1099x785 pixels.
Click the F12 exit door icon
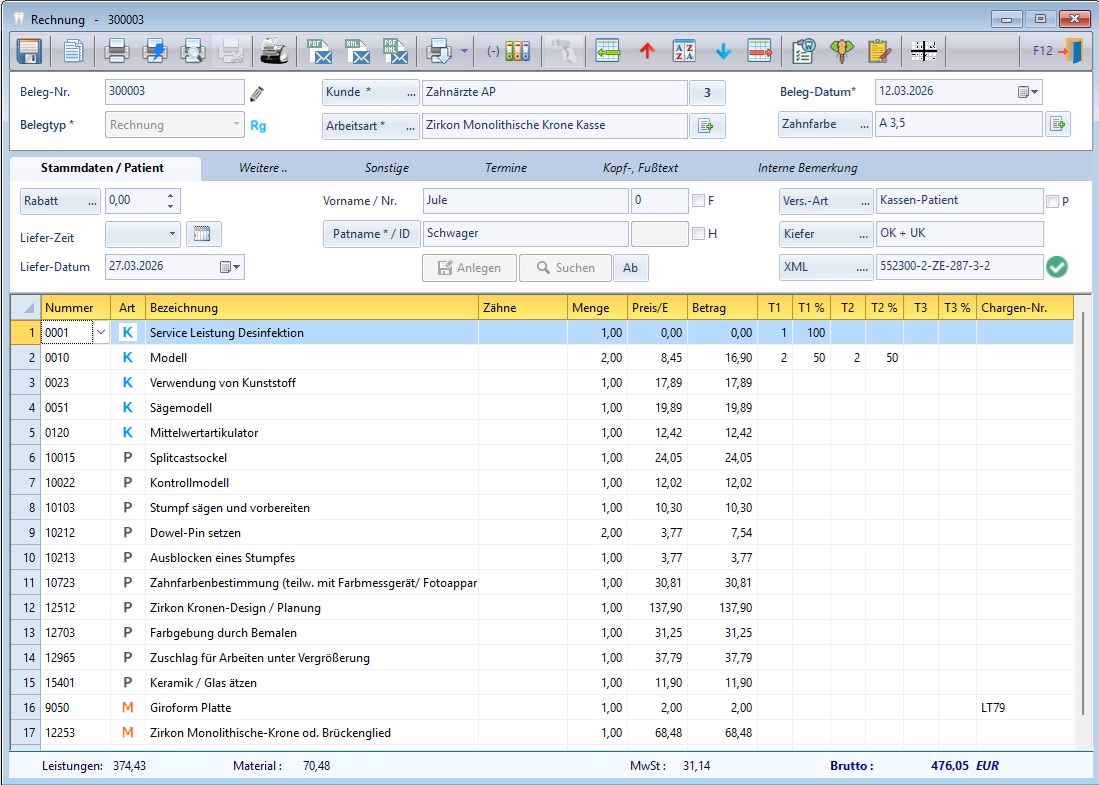[x=1074, y=51]
